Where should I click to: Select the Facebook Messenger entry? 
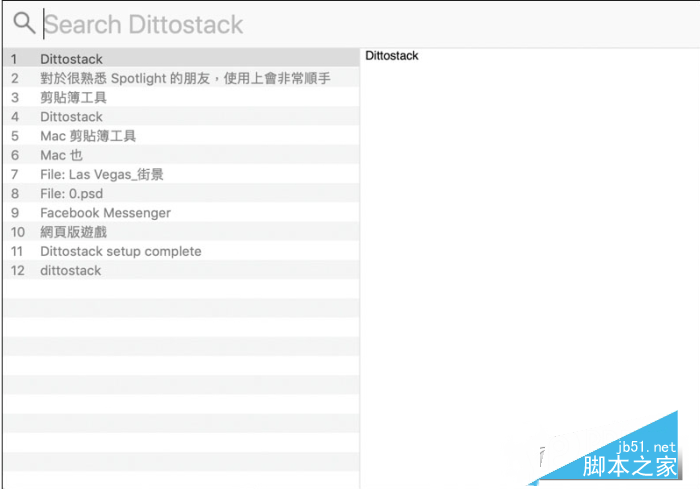point(181,213)
